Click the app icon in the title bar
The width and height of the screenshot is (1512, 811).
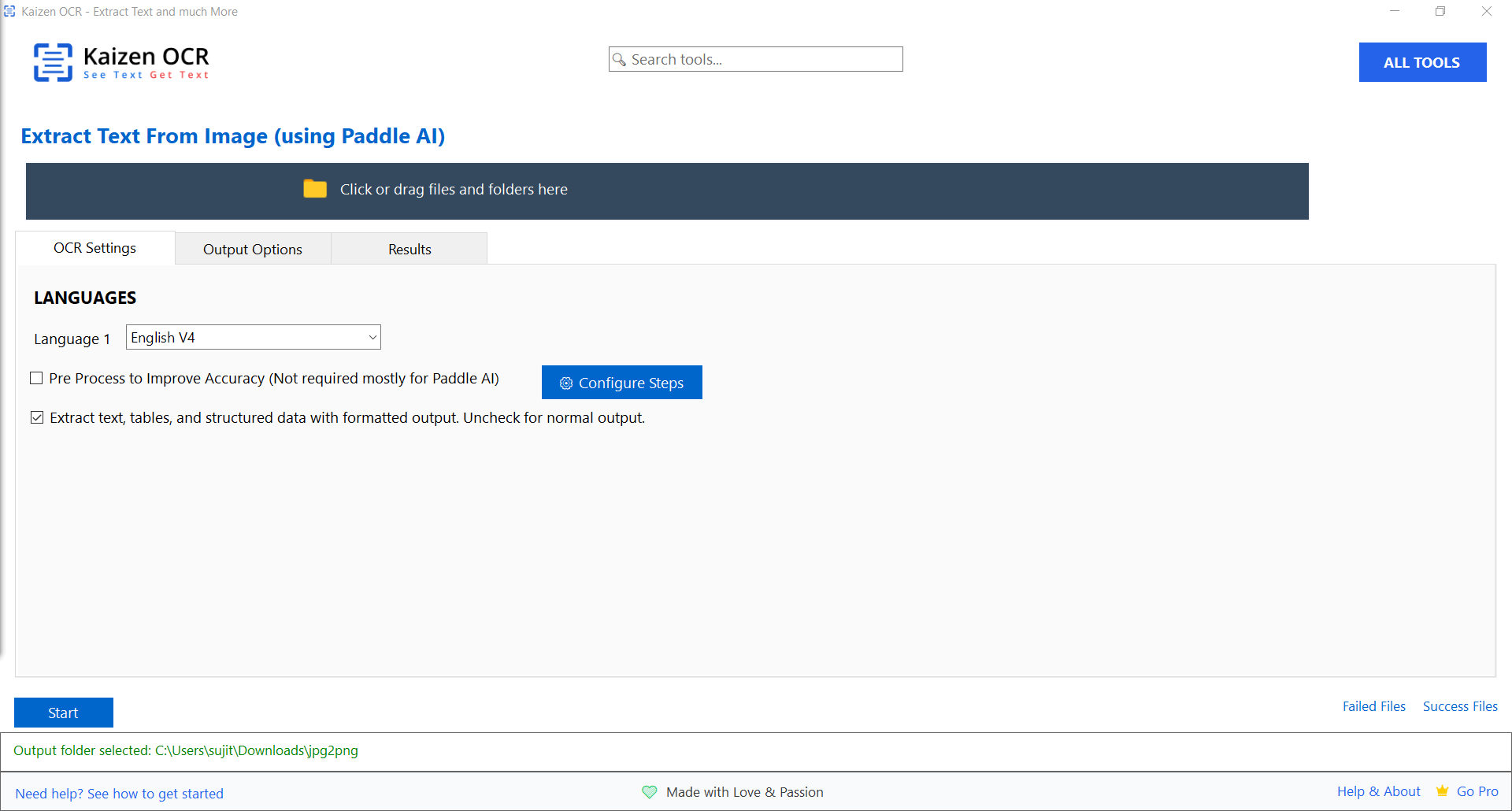(10, 11)
